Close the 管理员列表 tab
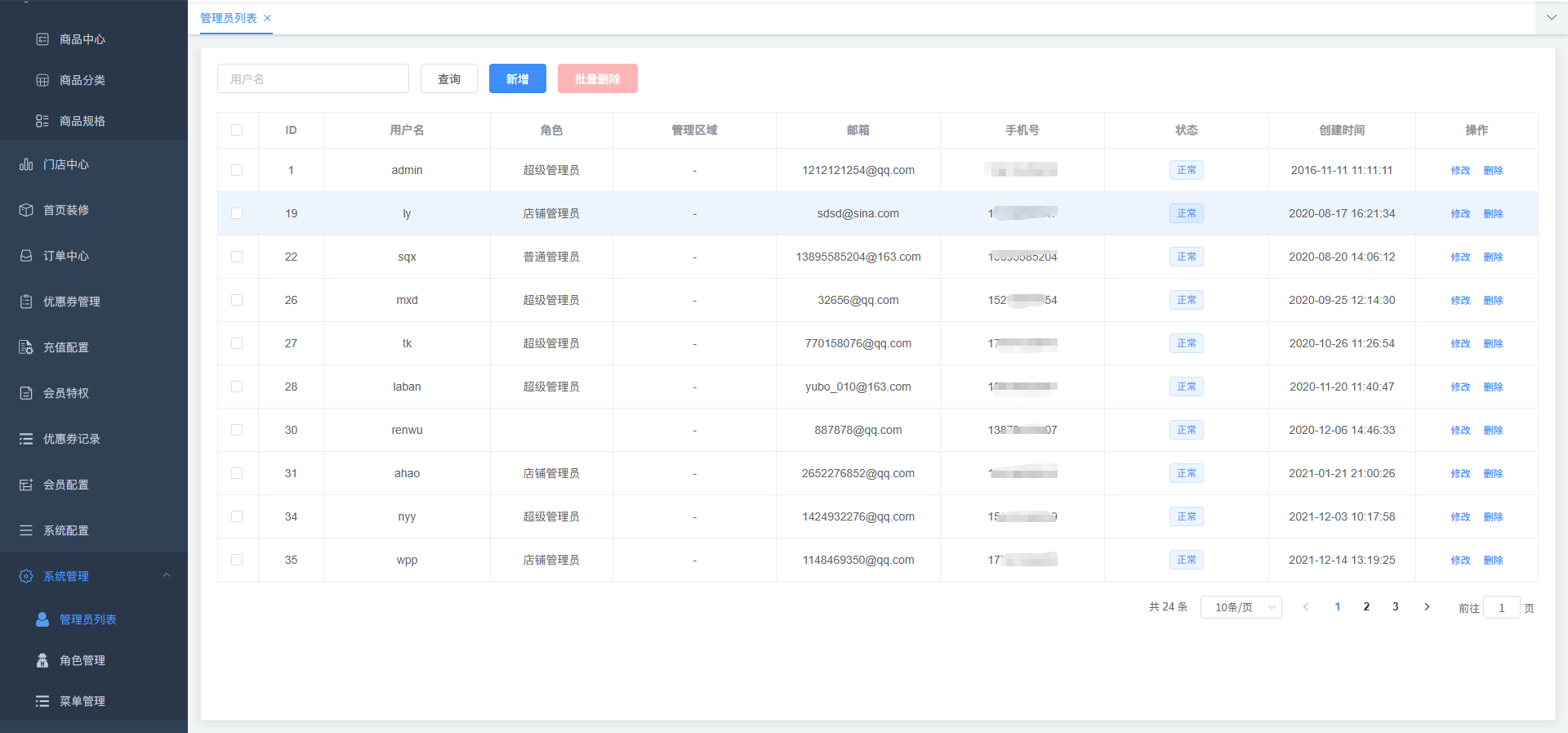This screenshot has width=1568, height=733. pos(267,18)
